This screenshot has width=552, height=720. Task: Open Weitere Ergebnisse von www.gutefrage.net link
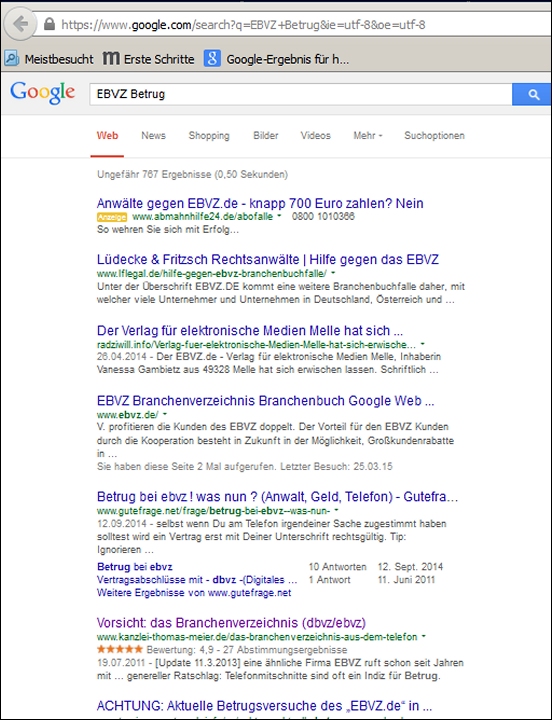point(194,593)
